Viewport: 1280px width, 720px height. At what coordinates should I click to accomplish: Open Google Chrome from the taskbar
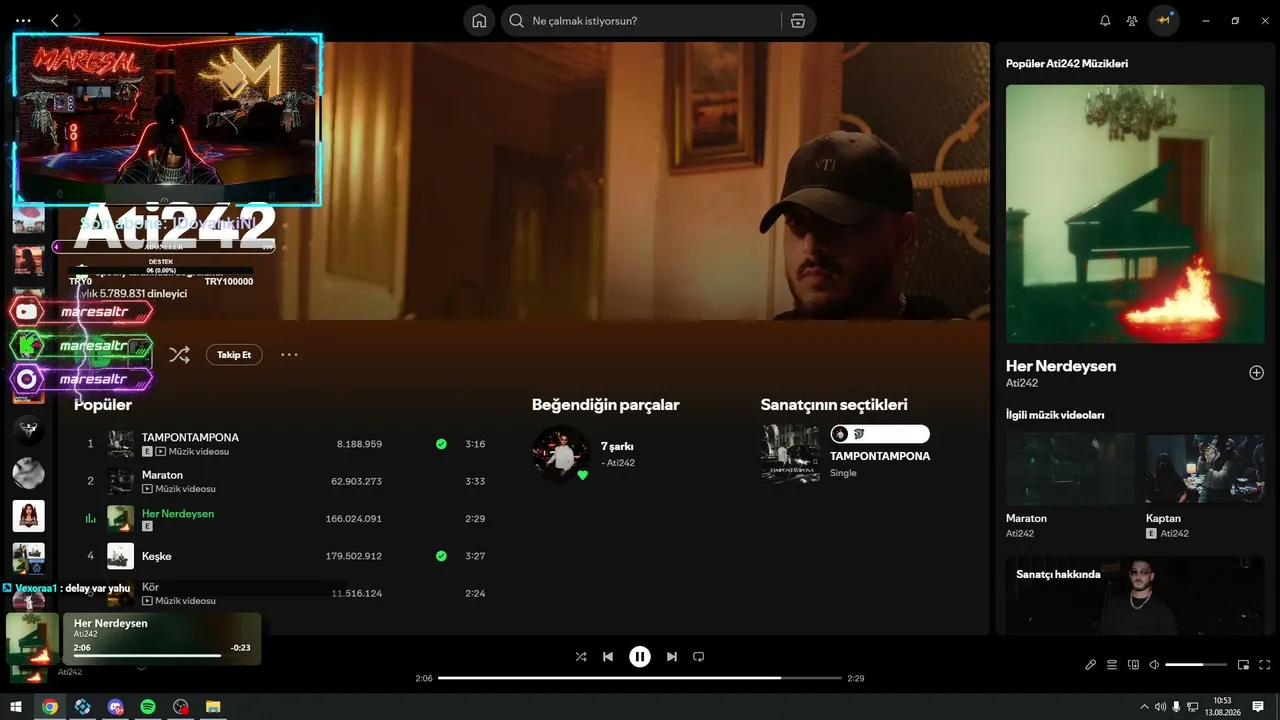[x=49, y=707]
